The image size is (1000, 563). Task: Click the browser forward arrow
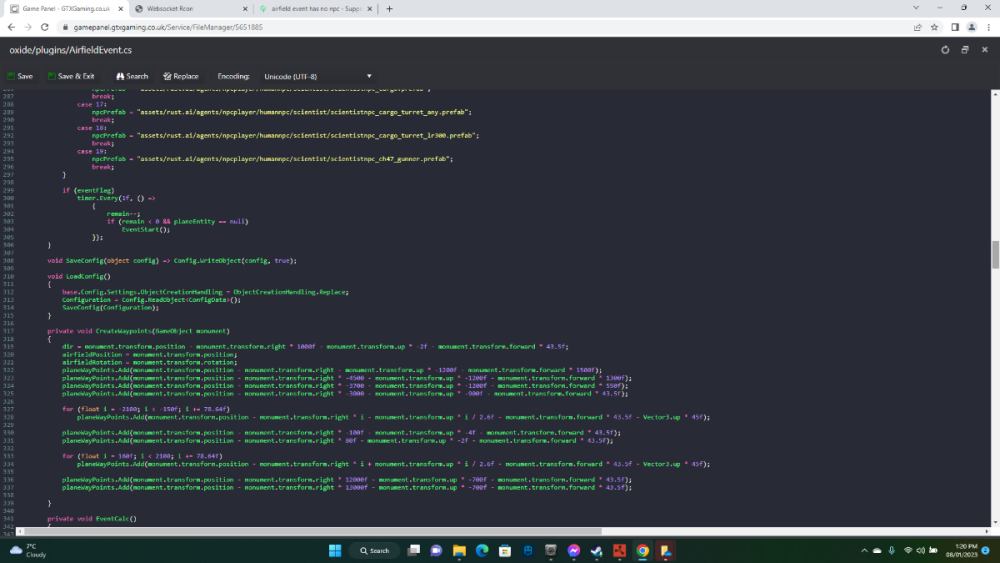point(27,27)
